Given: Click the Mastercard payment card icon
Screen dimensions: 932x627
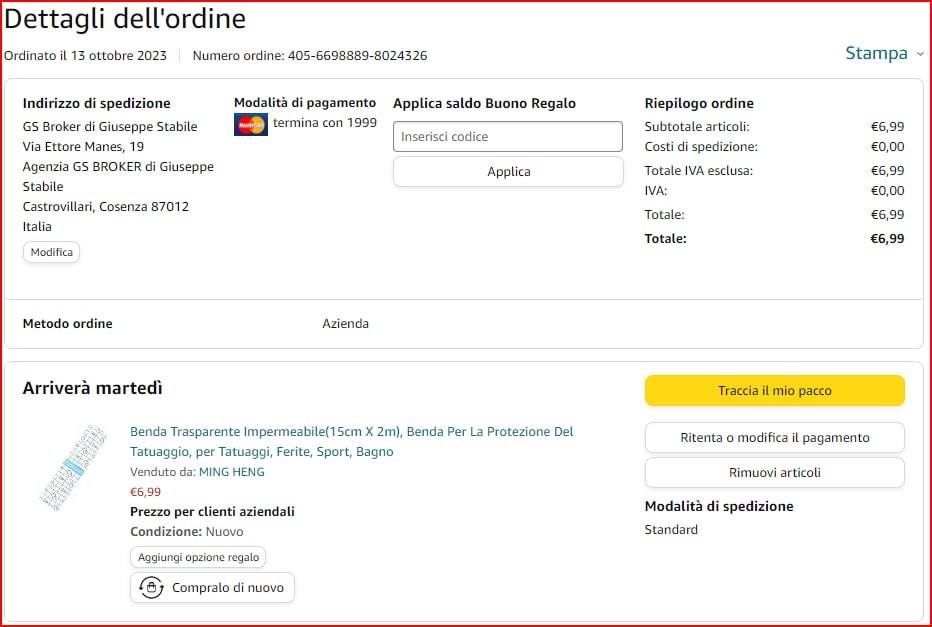Looking at the screenshot, I should 250,125.
